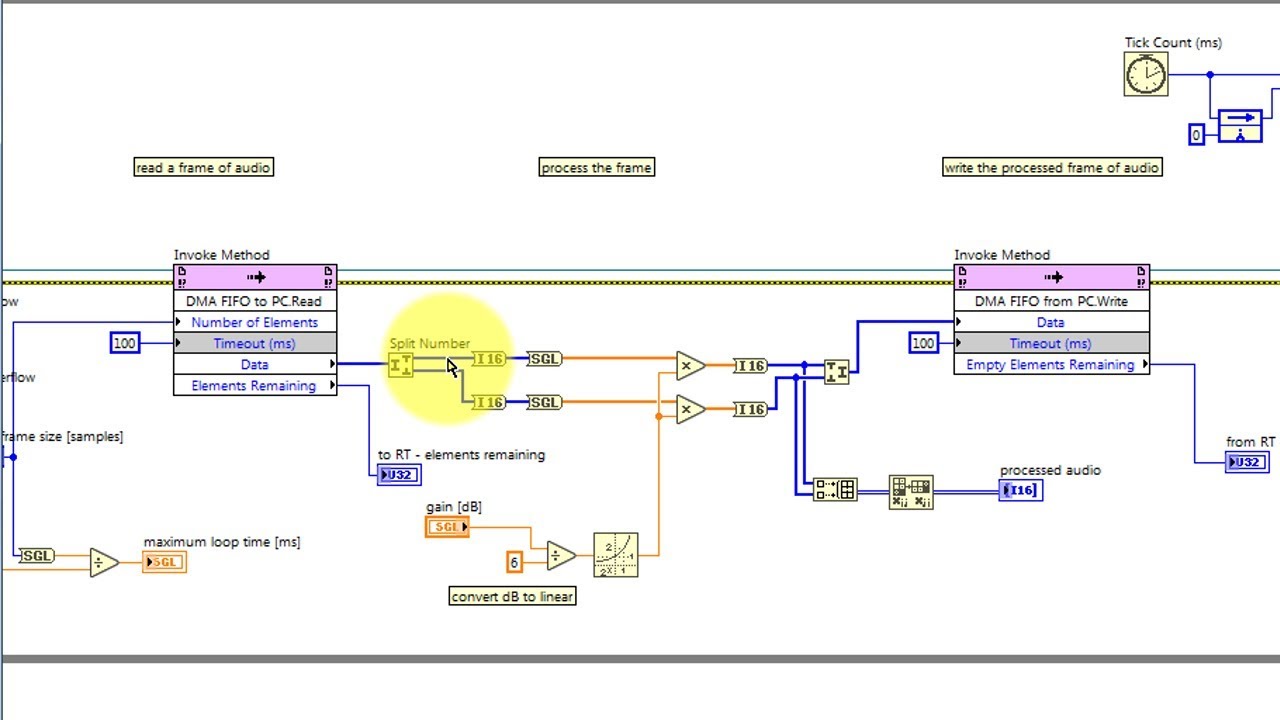Image resolution: width=1280 pixels, height=720 pixels.
Task: Click the lower SGL conversion node
Action: [544, 402]
